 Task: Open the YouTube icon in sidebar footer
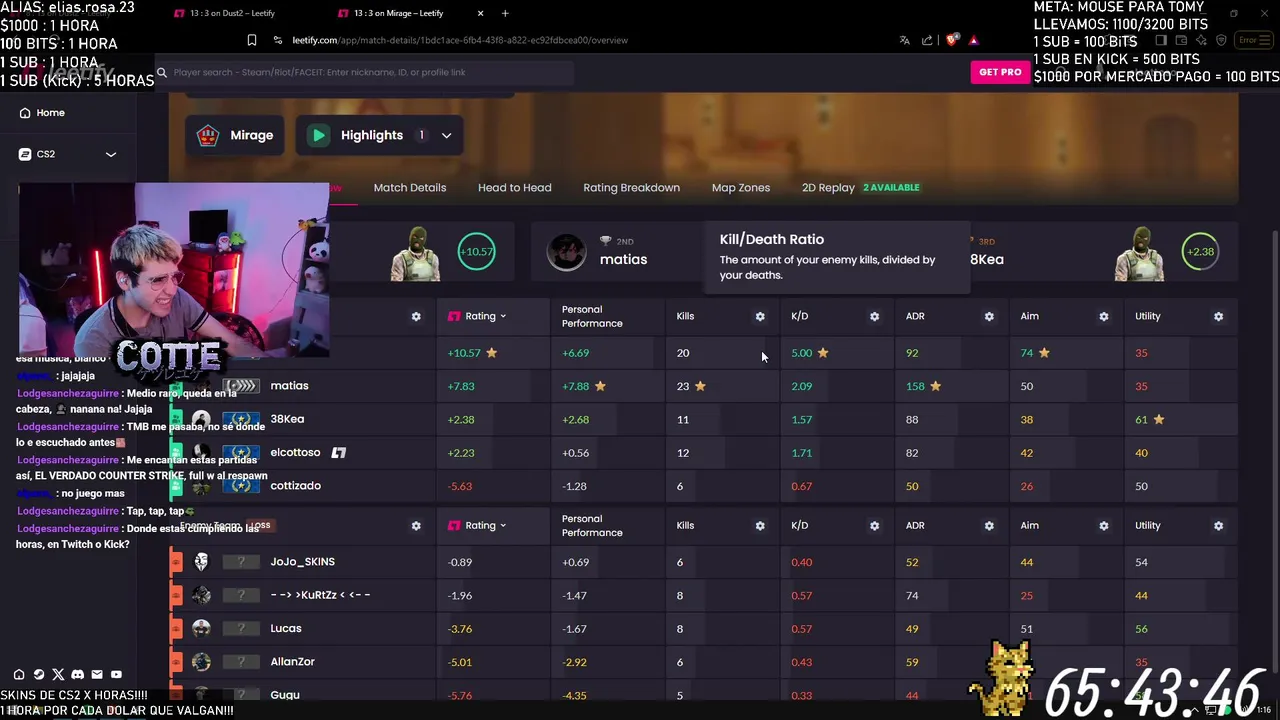pos(116,675)
